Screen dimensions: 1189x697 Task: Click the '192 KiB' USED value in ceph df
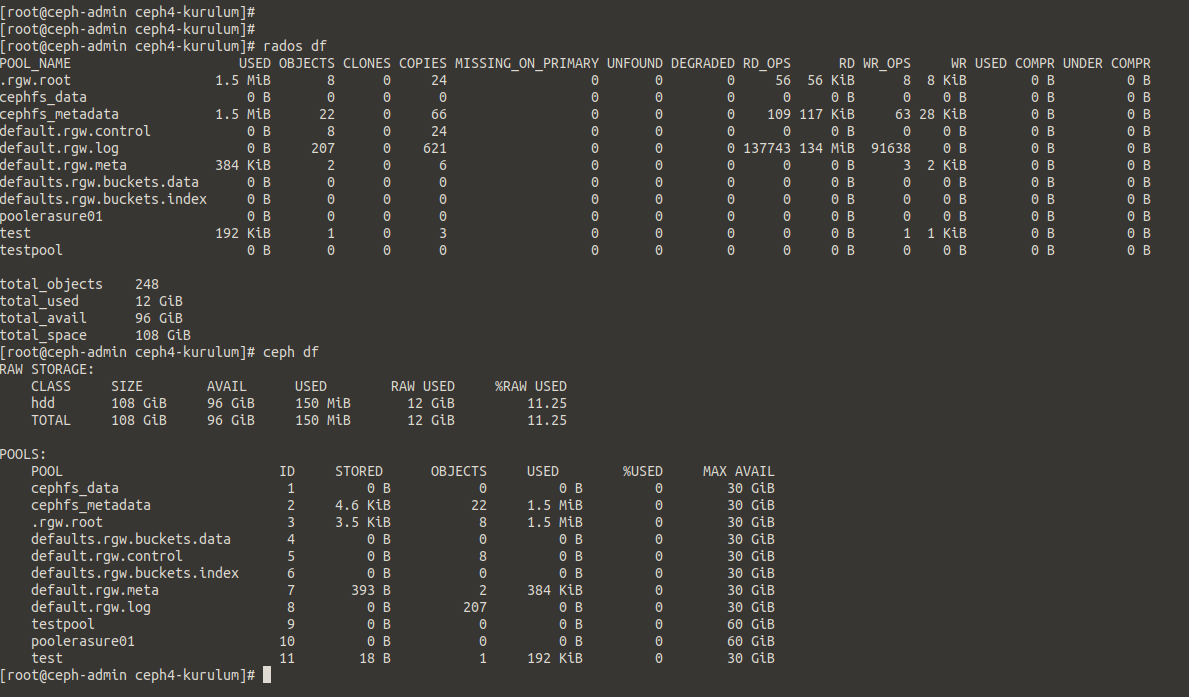(555, 658)
